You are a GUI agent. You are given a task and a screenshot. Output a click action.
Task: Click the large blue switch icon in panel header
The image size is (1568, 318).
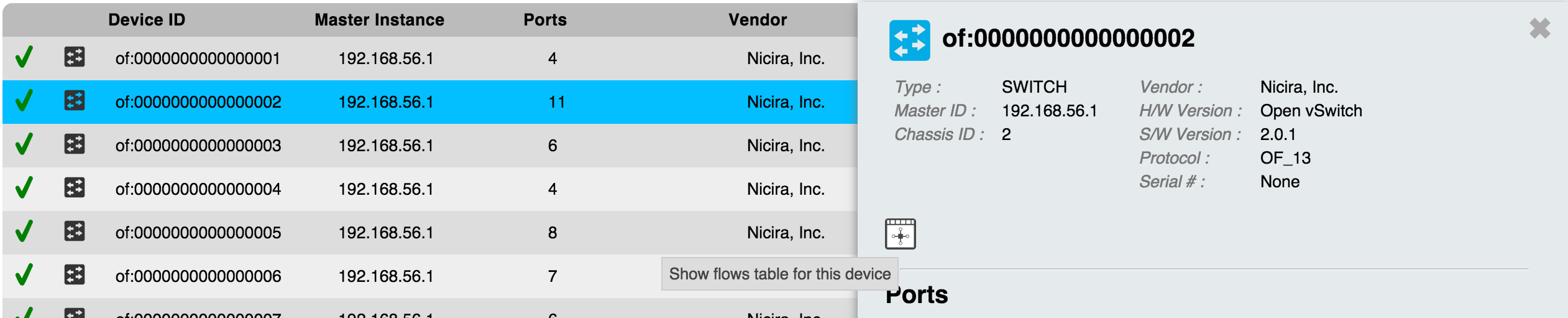coord(909,40)
